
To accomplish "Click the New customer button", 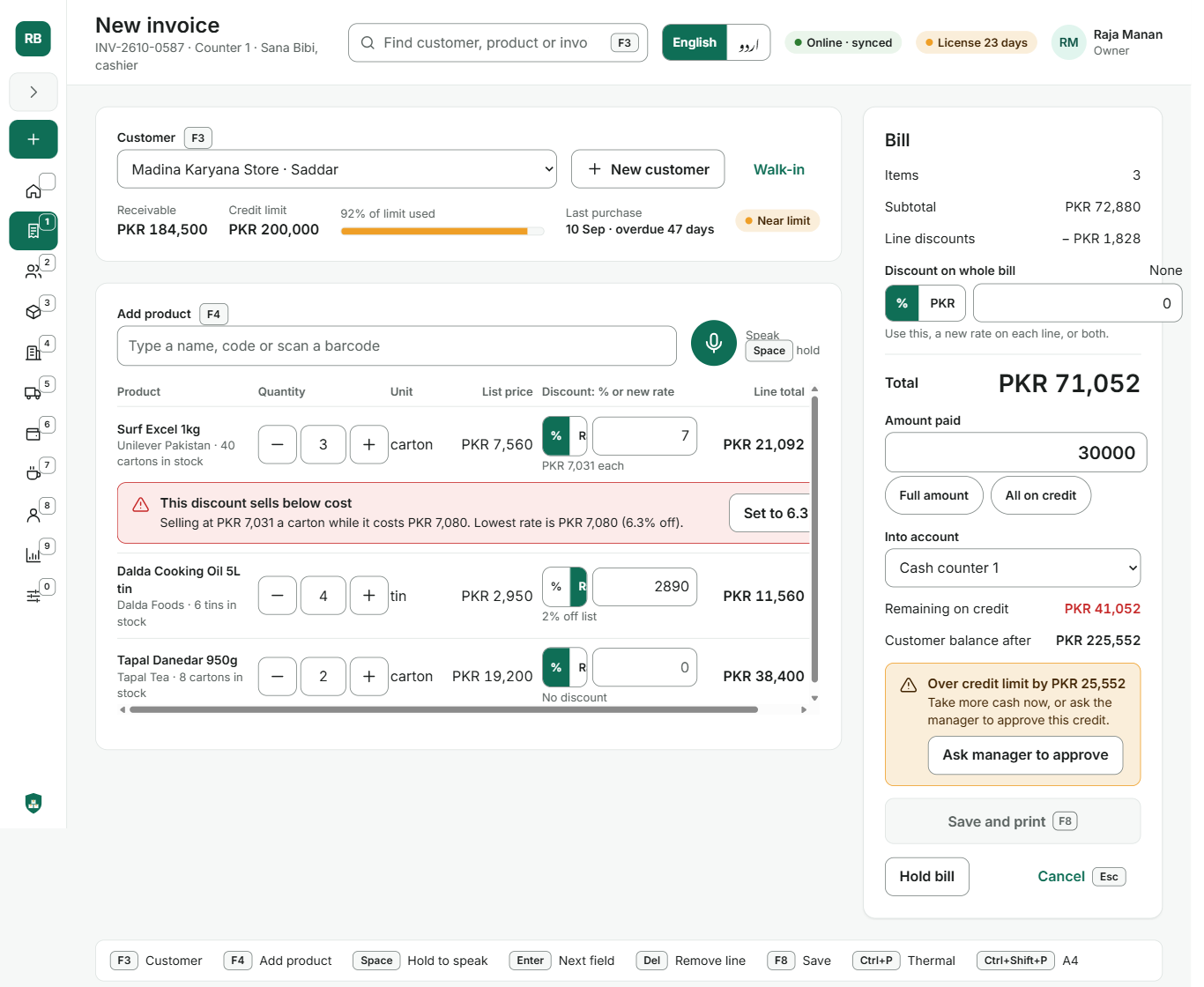I will tap(648, 169).
